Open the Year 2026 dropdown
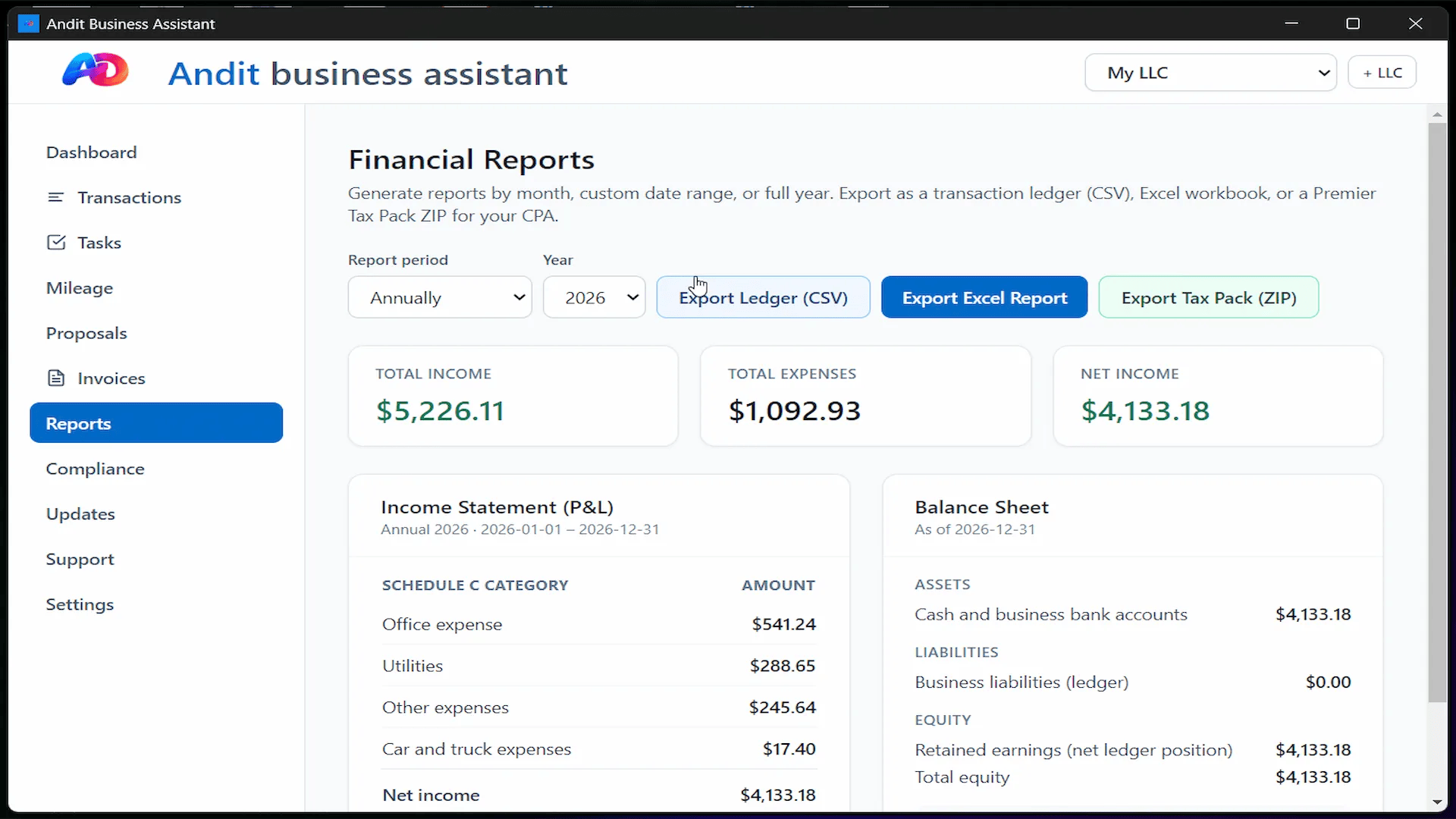The height and width of the screenshot is (819, 1456). click(594, 297)
